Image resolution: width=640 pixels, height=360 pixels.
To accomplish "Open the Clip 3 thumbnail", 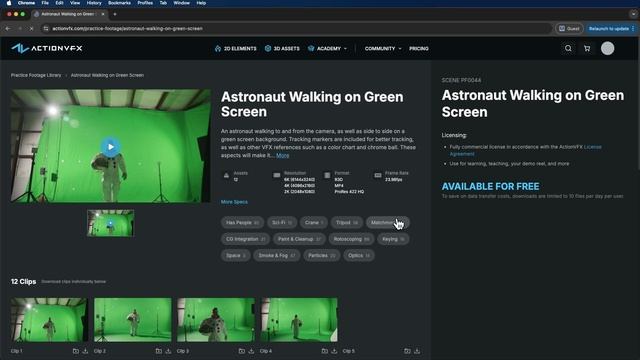I will [216, 320].
